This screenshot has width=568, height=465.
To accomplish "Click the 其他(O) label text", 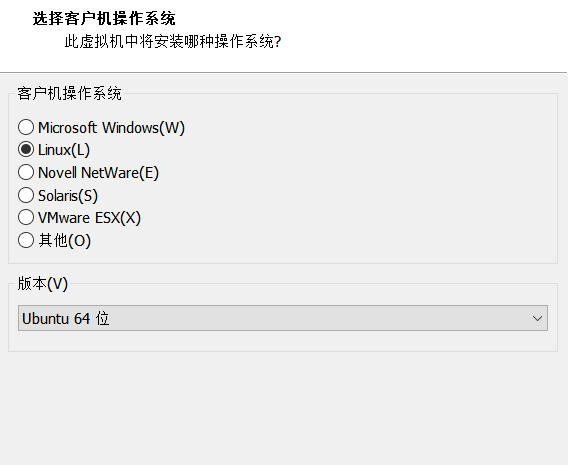I will click(65, 240).
